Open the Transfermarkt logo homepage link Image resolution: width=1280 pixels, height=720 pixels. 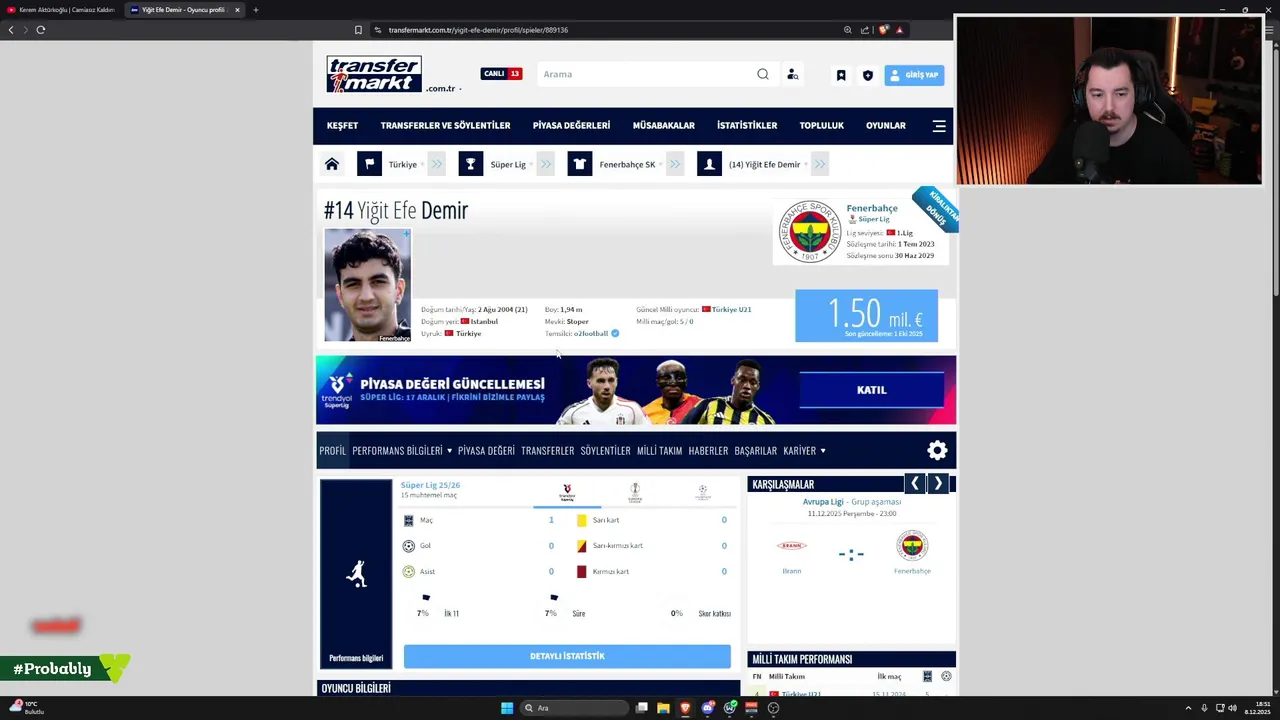coord(374,74)
